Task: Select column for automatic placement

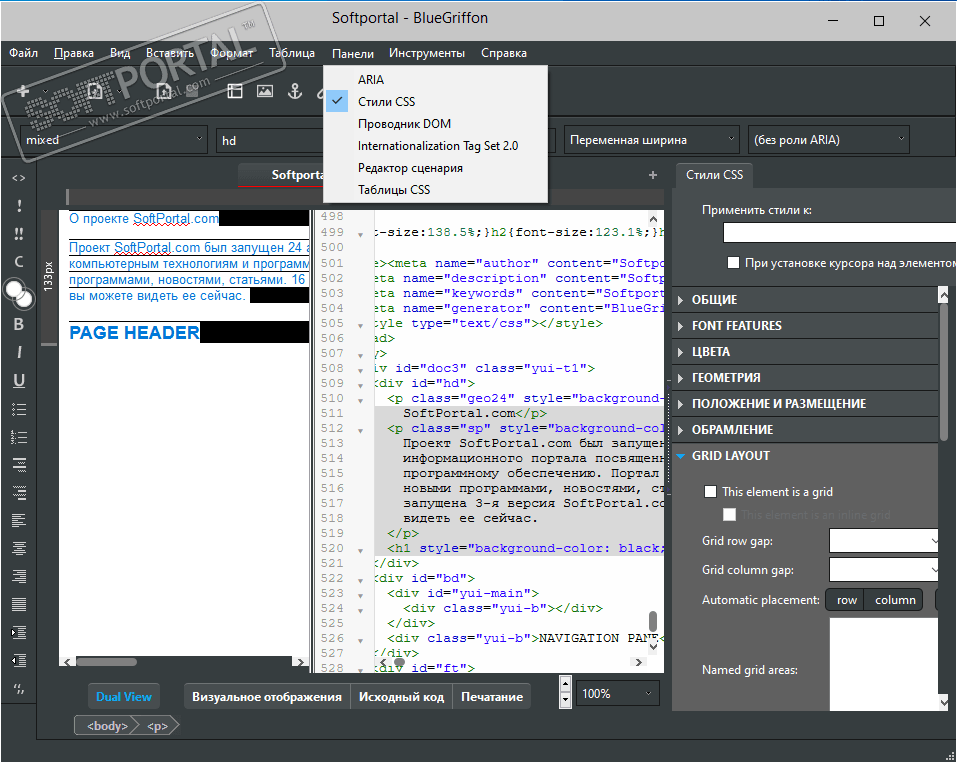Action: 895,600
